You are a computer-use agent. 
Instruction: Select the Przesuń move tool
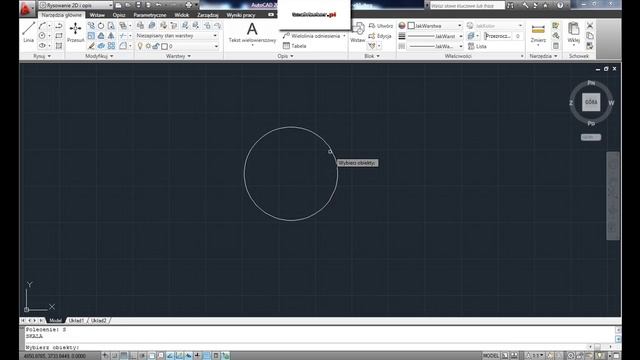[x=76, y=32]
